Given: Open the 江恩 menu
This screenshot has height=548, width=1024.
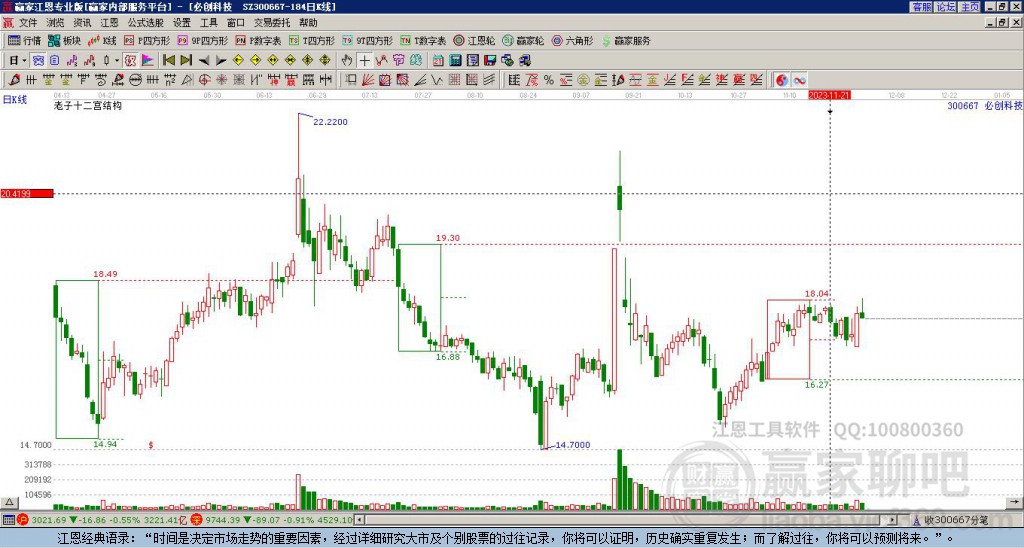Looking at the screenshot, I should coord(109,23).
